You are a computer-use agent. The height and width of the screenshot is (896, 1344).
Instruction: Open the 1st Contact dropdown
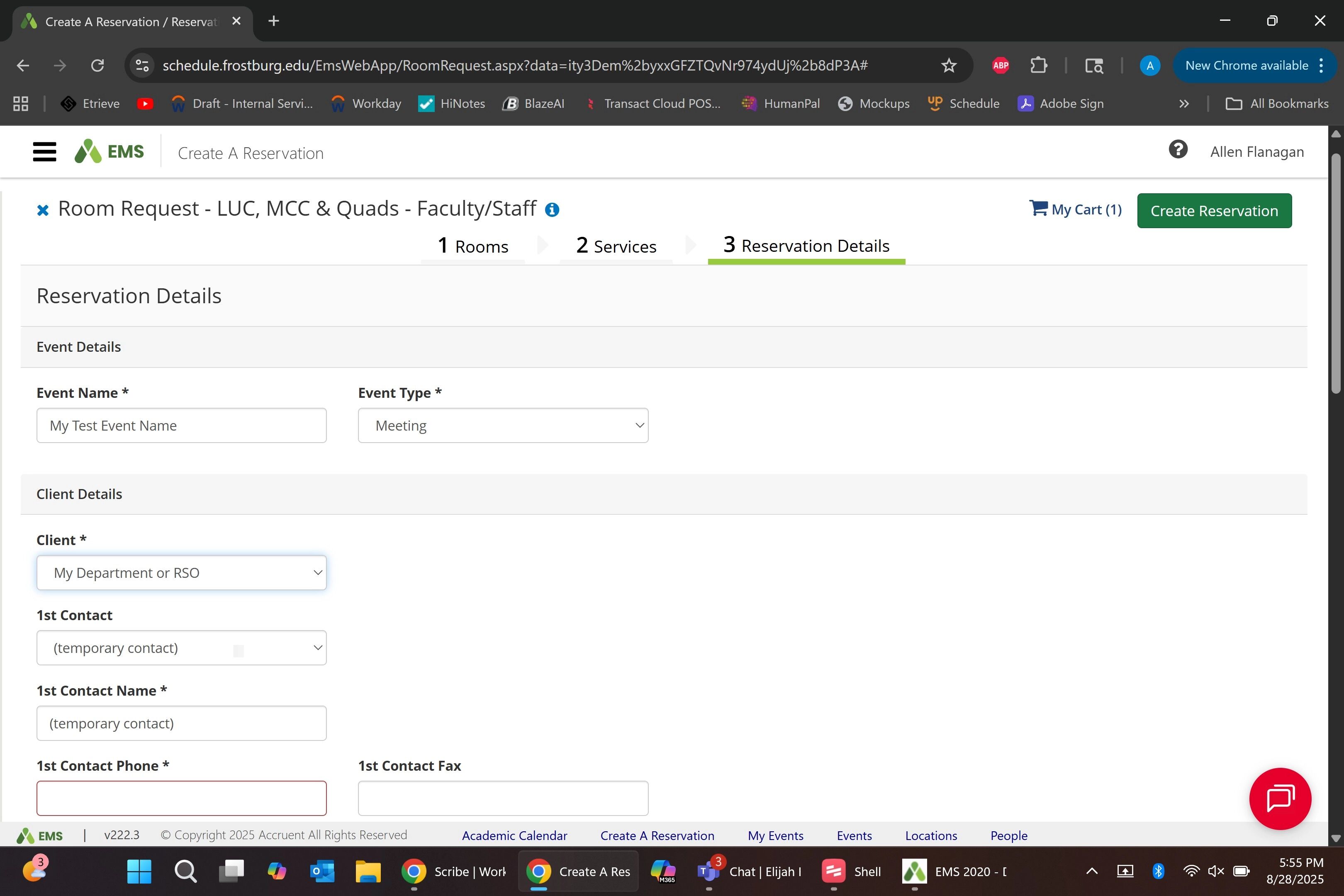pos(181,648)
